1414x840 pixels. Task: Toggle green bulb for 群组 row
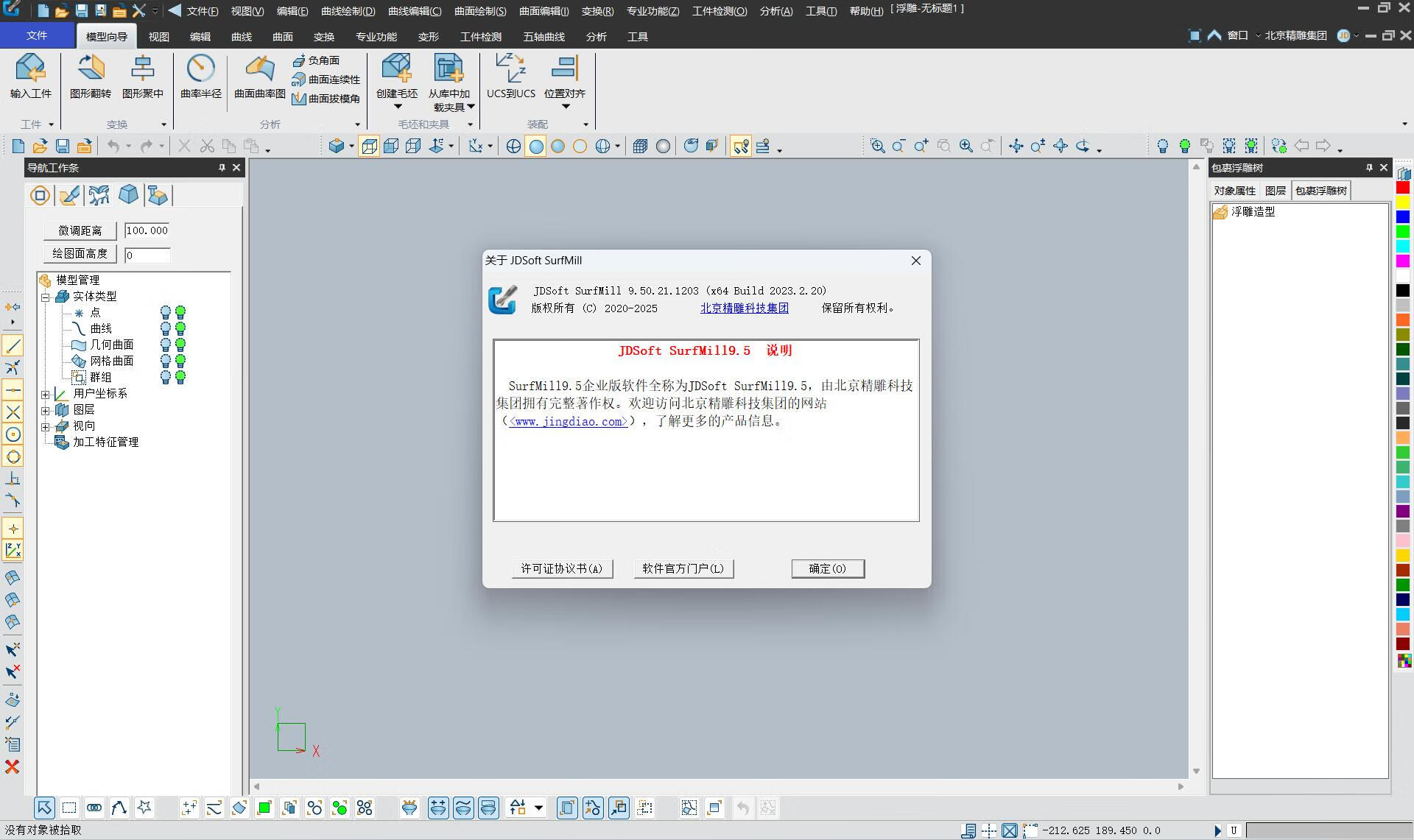[180, 377]
